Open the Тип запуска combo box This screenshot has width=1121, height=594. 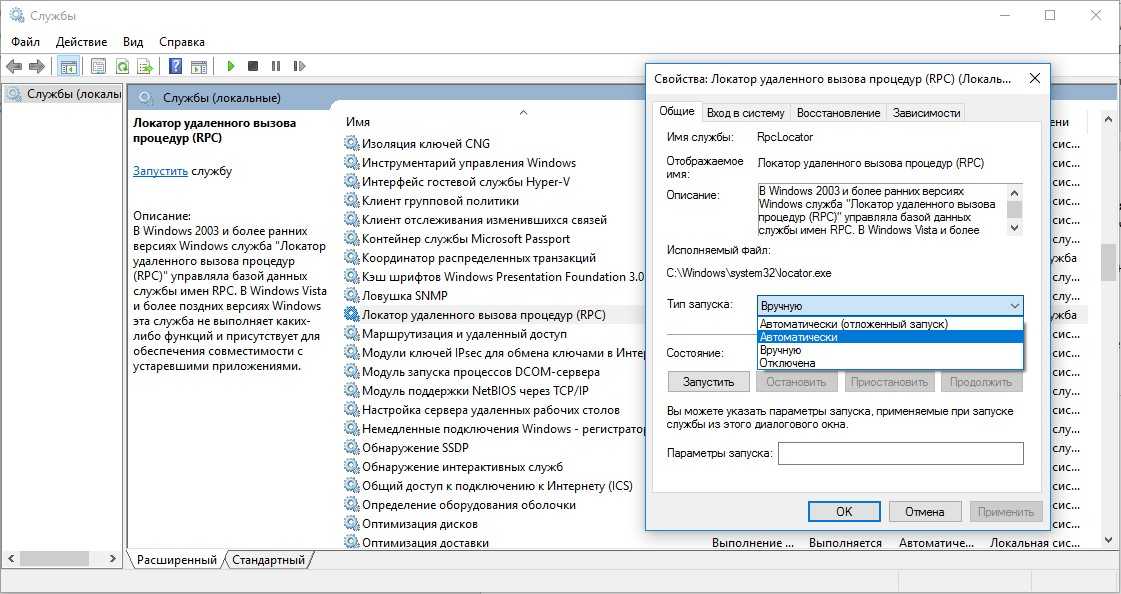click(x=890, y=306)
